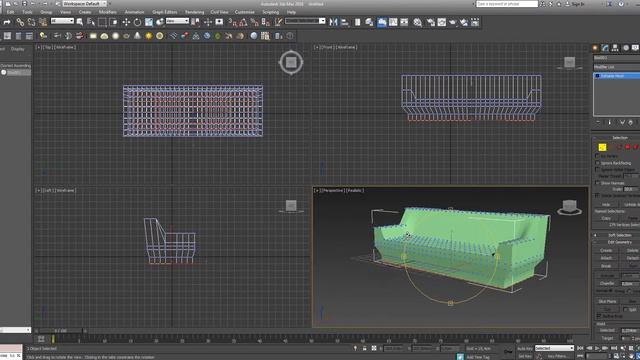
Task: Click the Select by Name icon
Action: 91,22
